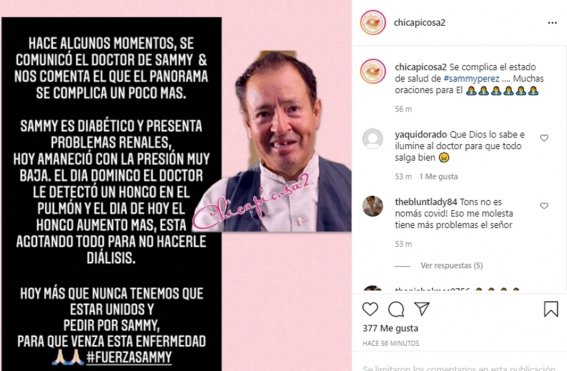Click the caption's chicapicosa2 avatar
567x371 pixels.
tap(373, 71)
